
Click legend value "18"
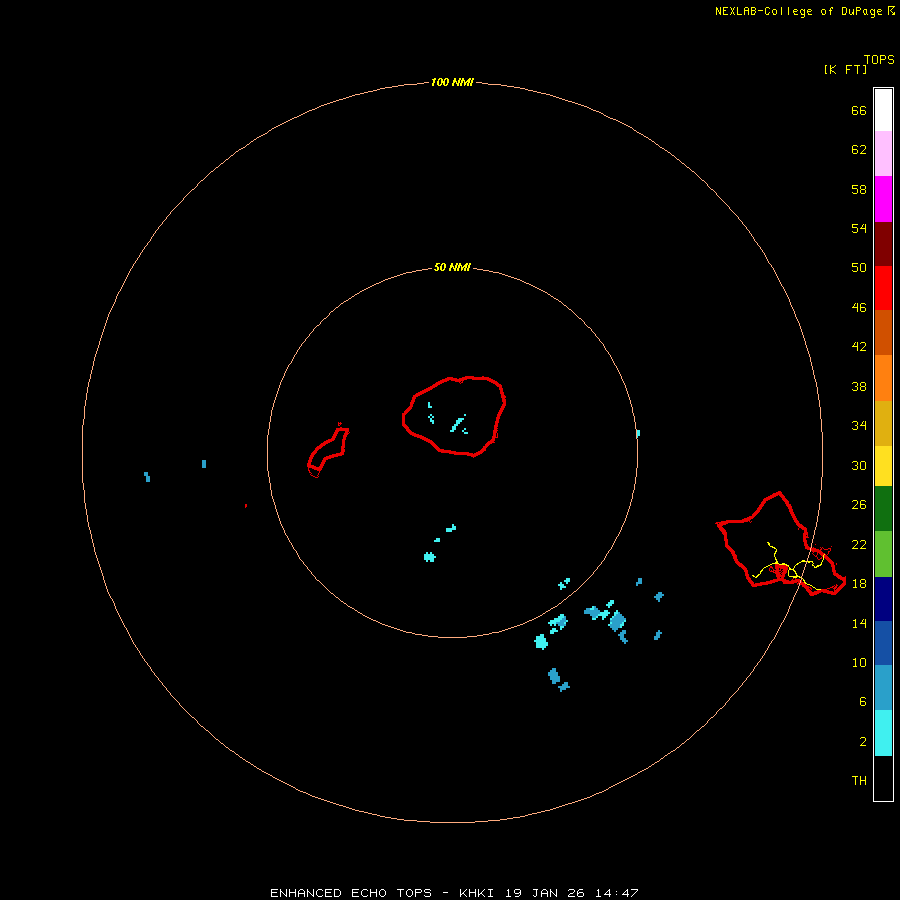[859, 584]
